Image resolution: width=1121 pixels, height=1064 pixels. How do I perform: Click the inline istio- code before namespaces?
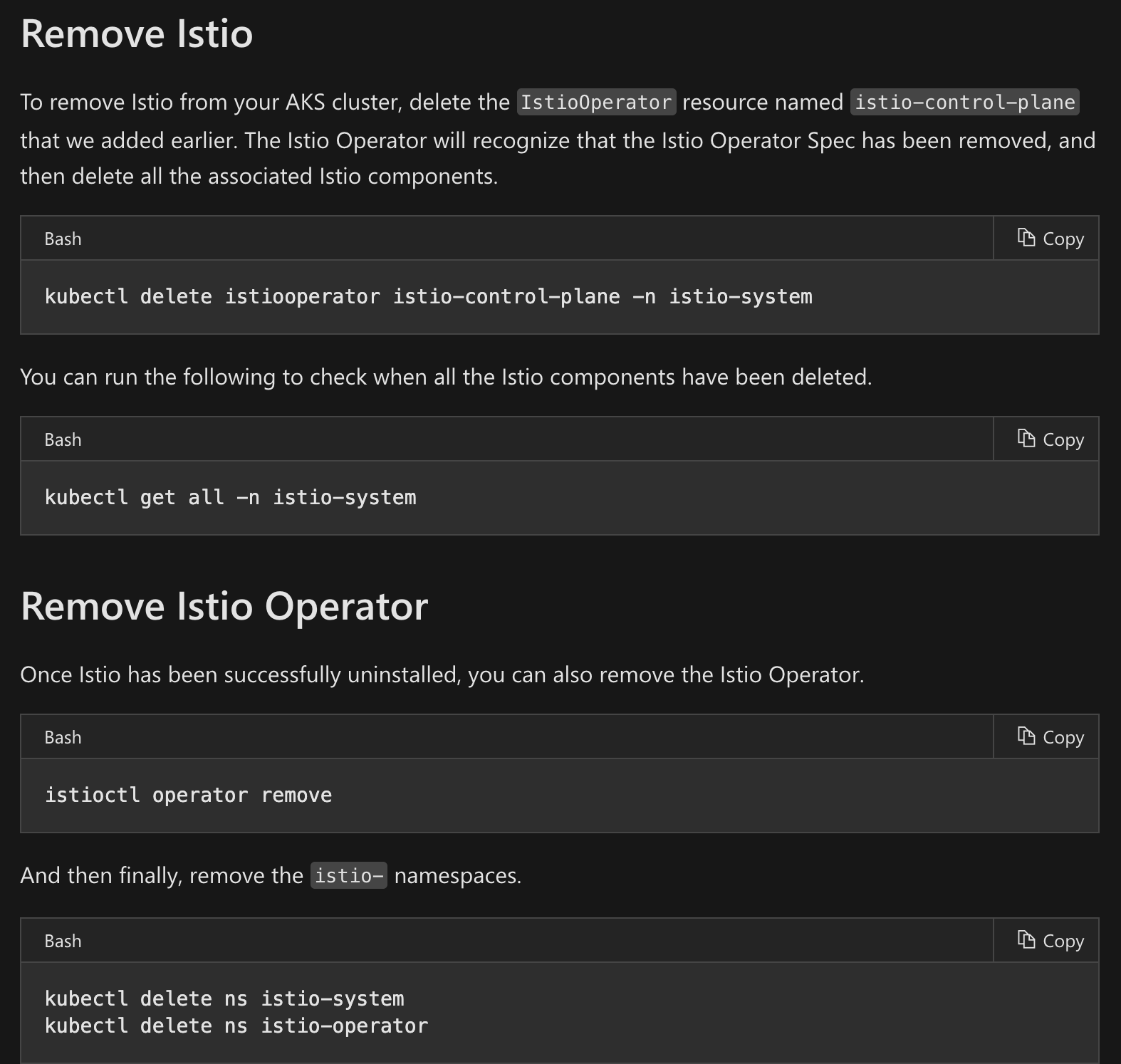point(348,875)
